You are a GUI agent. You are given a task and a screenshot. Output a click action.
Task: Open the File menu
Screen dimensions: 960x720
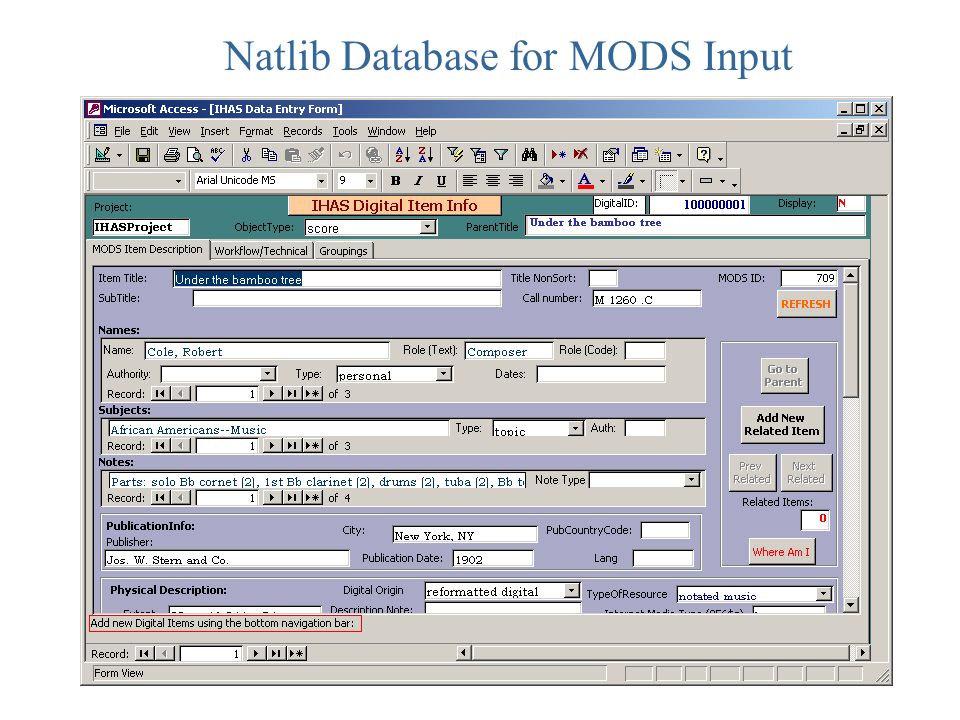(122, 131)
